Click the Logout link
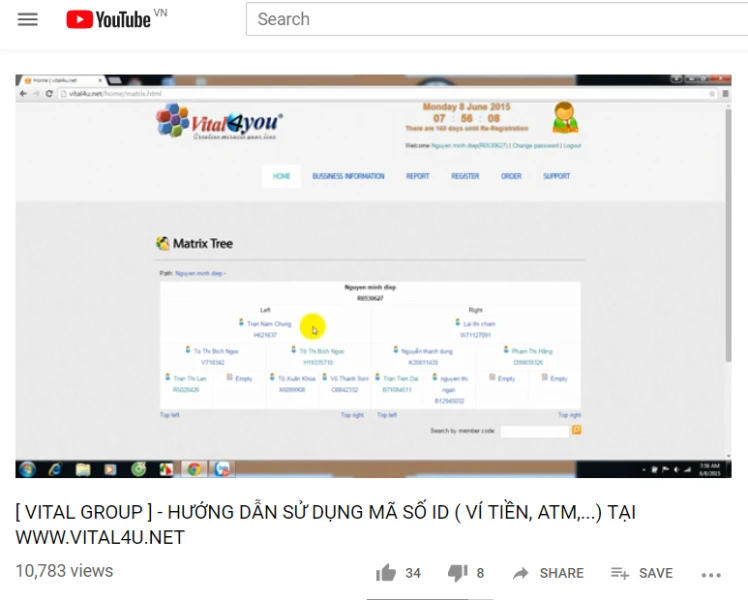The image size is (748, 600). coord(572,146)
